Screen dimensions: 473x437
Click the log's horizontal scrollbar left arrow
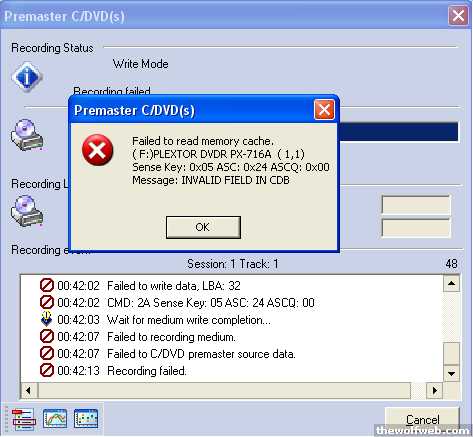[29, 390]
